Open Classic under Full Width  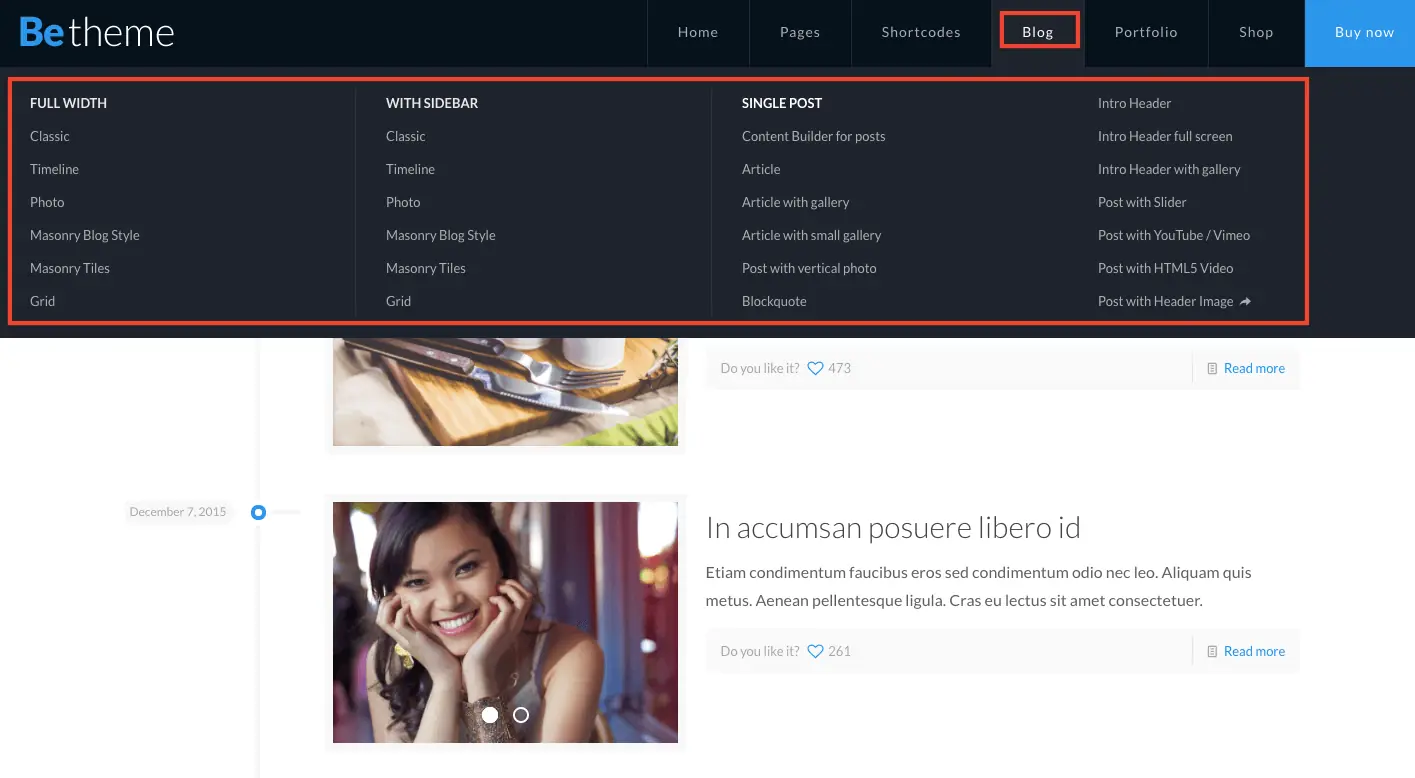50,136
